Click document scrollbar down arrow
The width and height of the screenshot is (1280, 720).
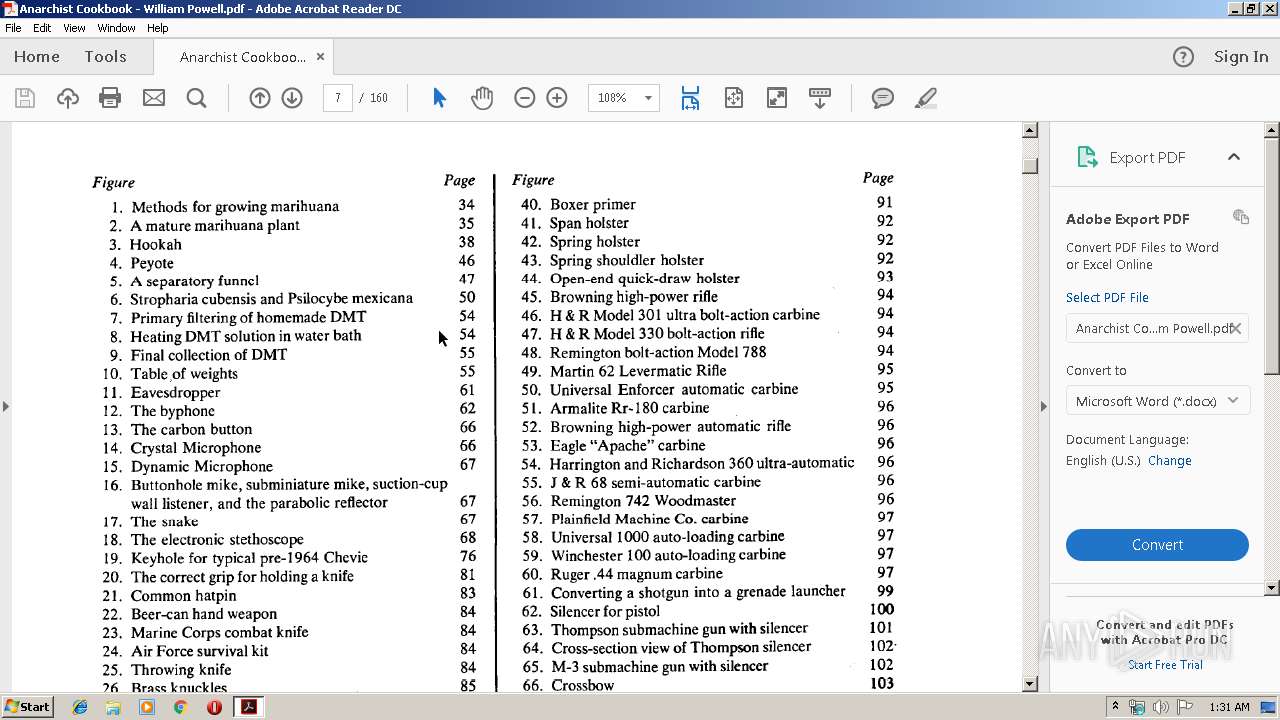click(1030, 684)
